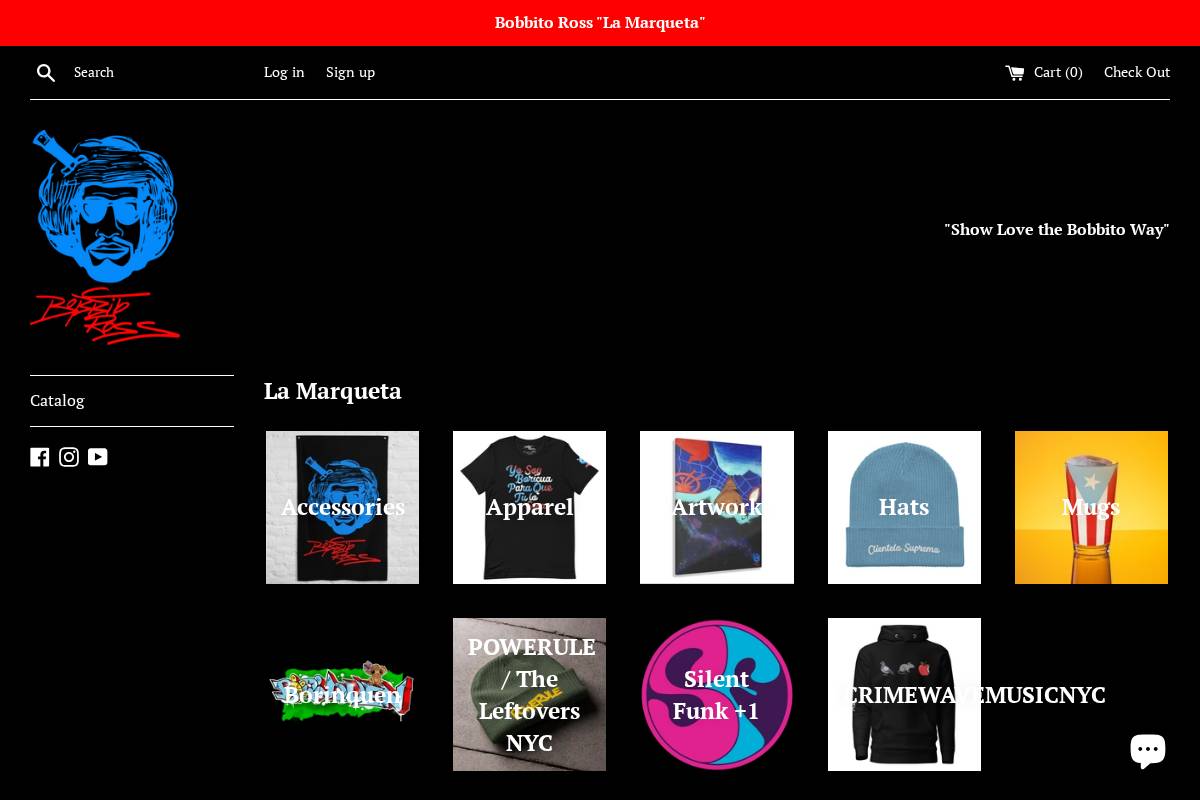View the Artwork collection
Viewport: 1200px width, 800px height.
(x=716, y=507)
